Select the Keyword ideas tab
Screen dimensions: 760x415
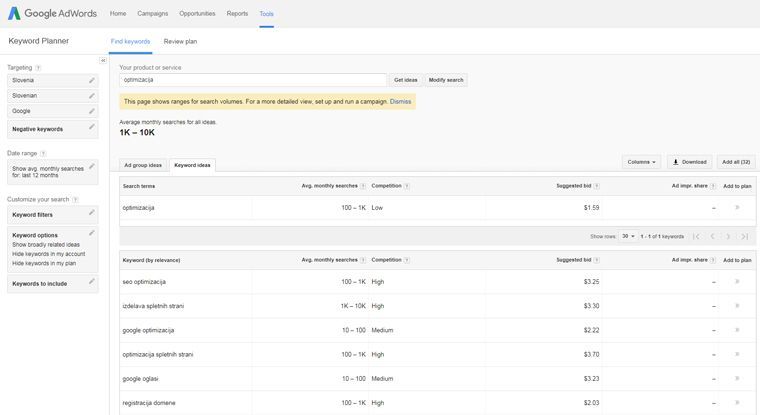[x=192, y=165]
